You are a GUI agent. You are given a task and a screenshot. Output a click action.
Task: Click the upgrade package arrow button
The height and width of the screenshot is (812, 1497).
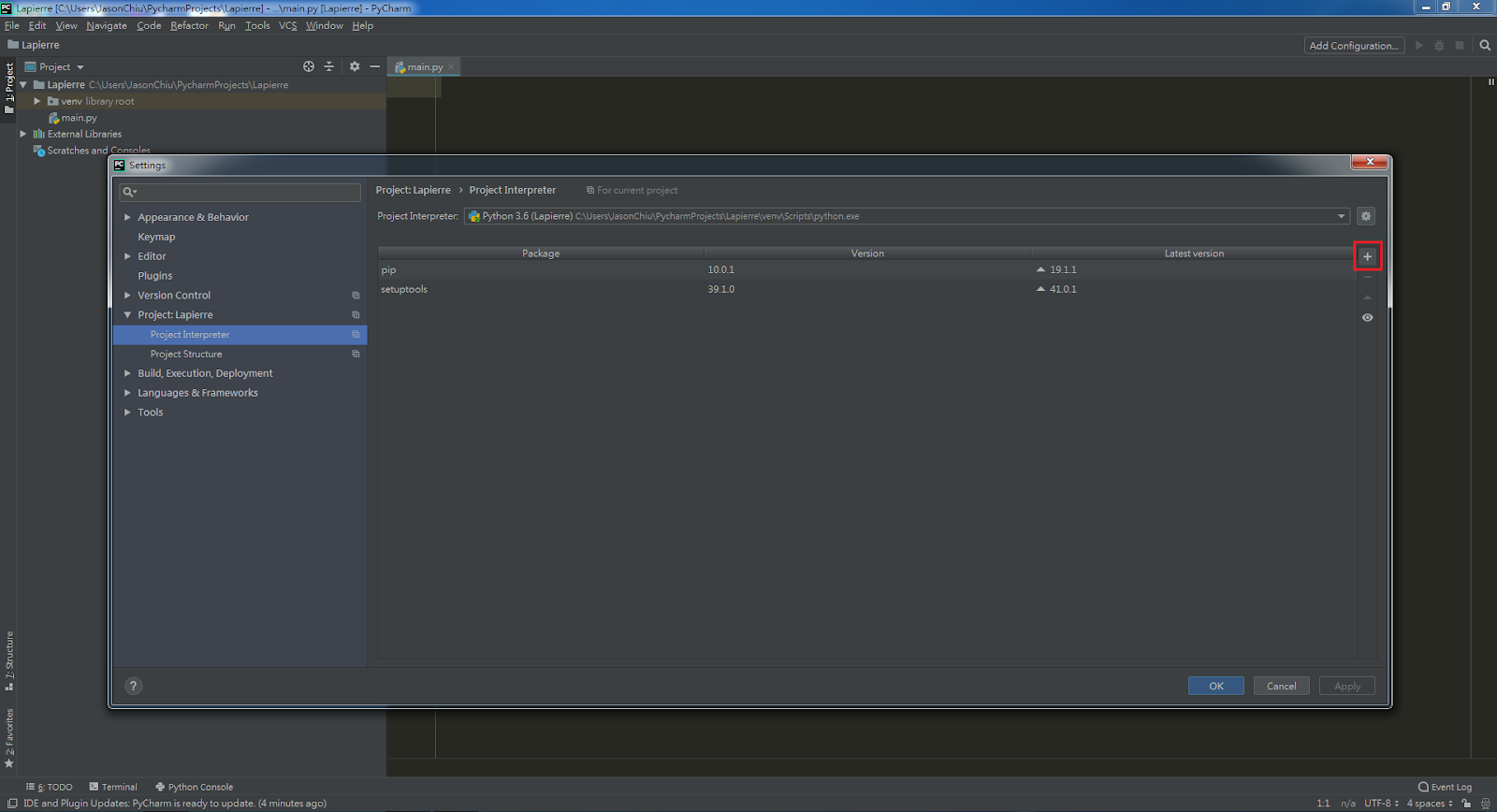1367,297
